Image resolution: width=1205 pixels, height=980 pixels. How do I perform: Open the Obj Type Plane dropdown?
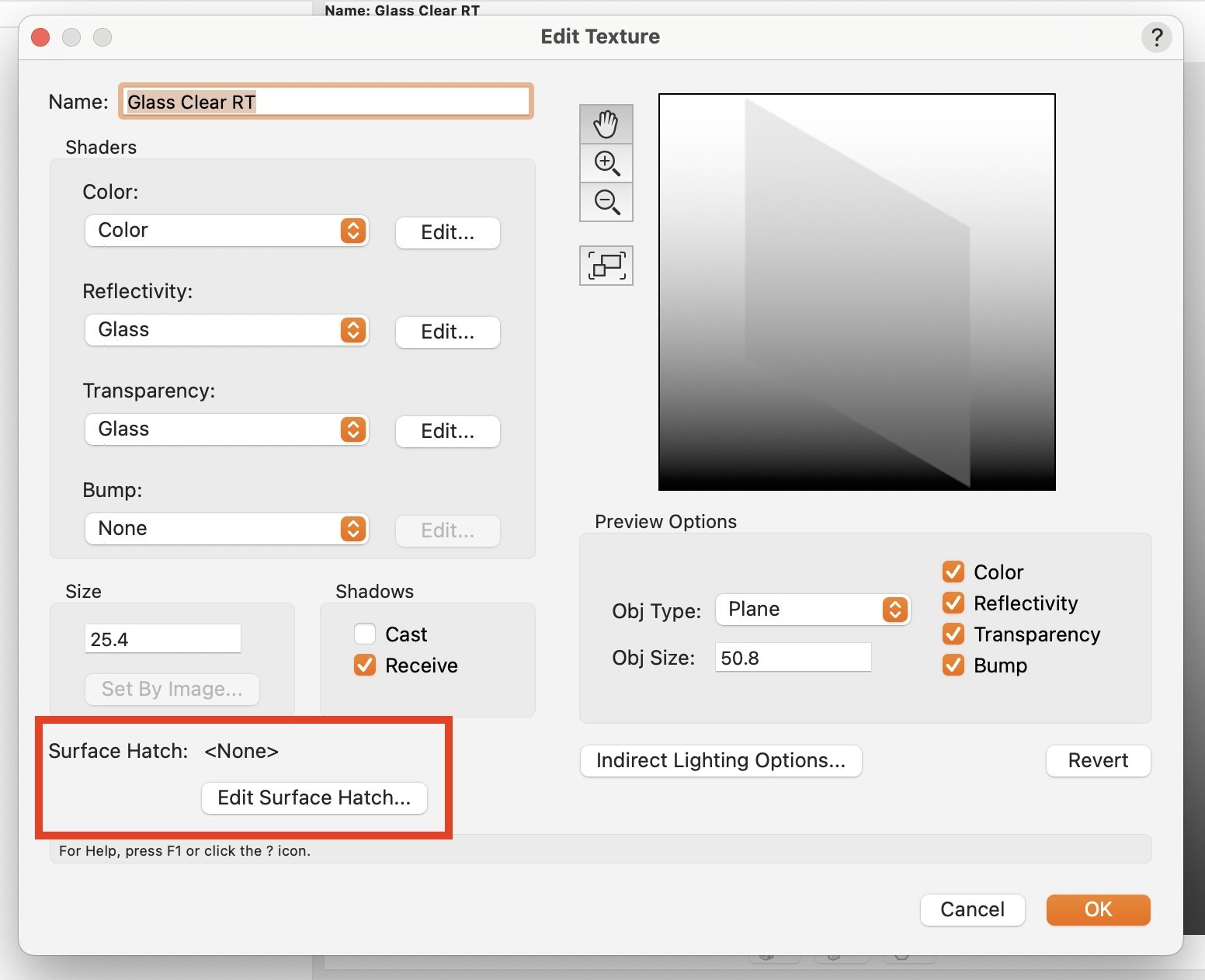pyautogui.click(x=812, y=610)
